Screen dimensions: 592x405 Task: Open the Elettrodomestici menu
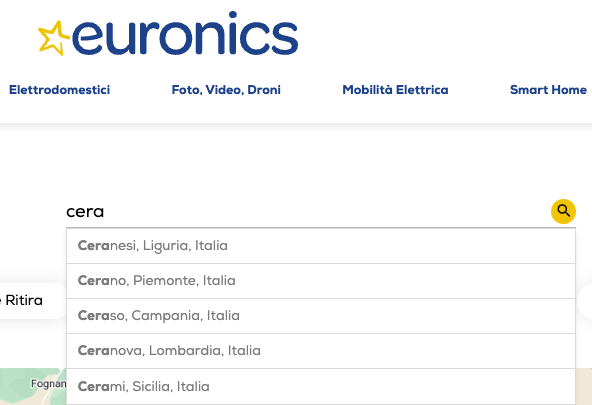(x=59, y=90)
